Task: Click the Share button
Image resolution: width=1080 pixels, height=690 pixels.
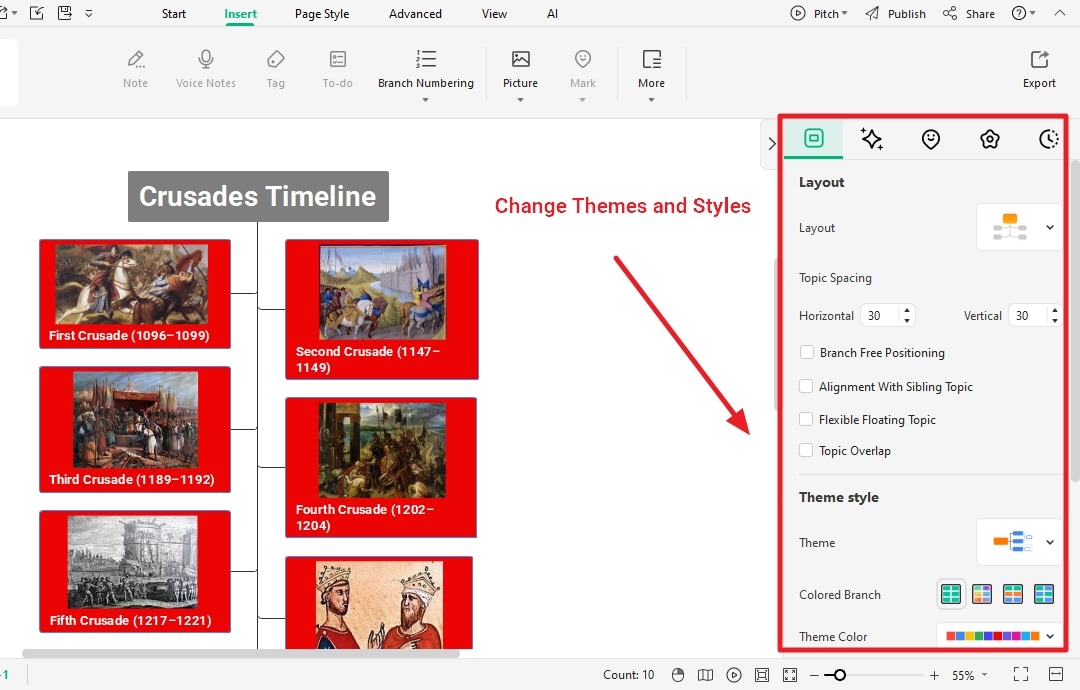Action: (x=968, y=14)
